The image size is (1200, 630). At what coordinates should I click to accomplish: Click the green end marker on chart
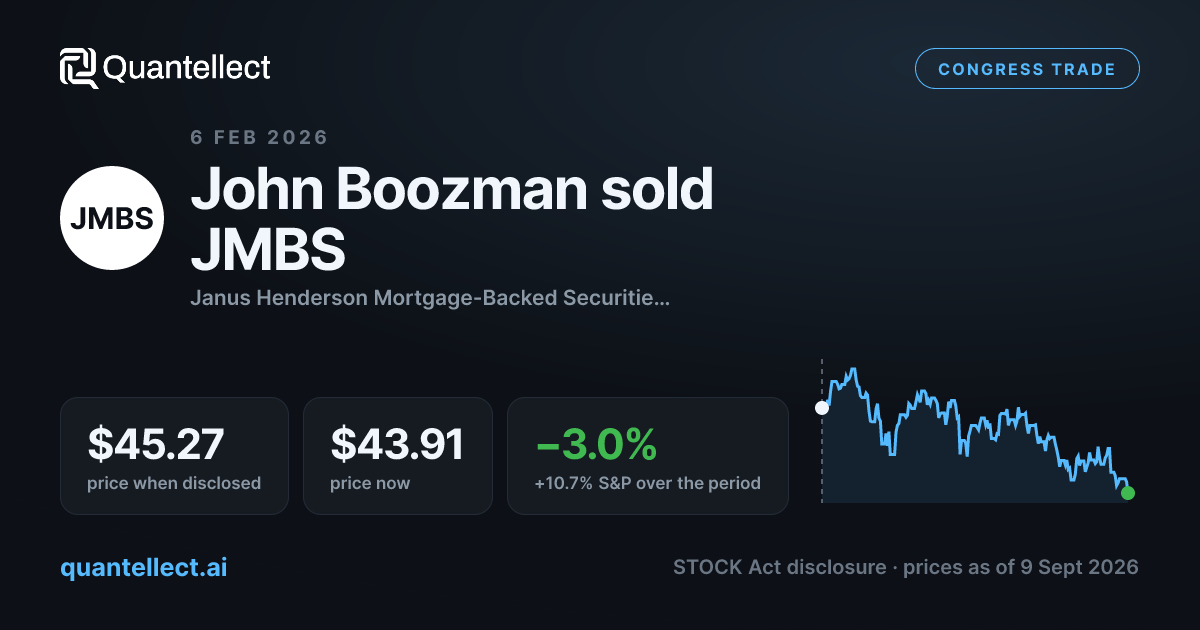[x=1128, y=492]
